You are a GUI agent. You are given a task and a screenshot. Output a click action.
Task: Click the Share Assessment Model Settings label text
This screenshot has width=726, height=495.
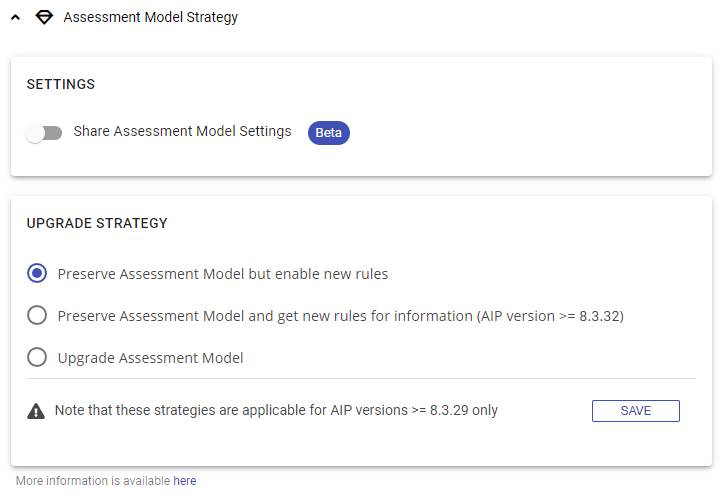pos(182,131)
